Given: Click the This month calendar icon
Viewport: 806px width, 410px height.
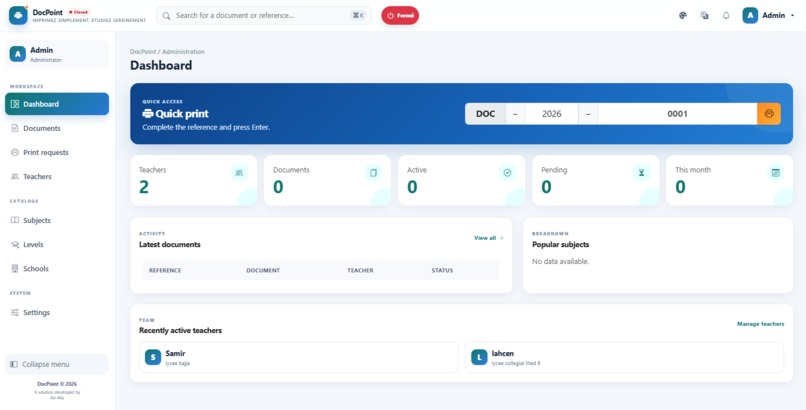Looking at the screenshot, I should tap(776, 173).
